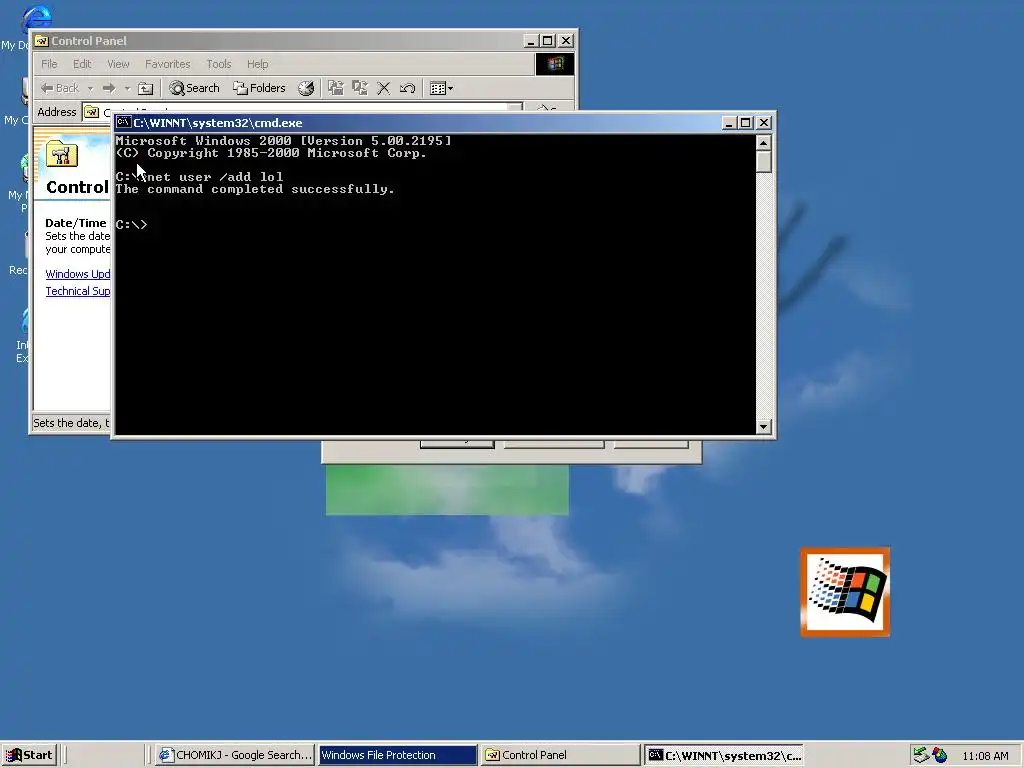Click the Move To toolbar icon
The height and width of the screenshot is (768, 1024).
coord(336,88)
